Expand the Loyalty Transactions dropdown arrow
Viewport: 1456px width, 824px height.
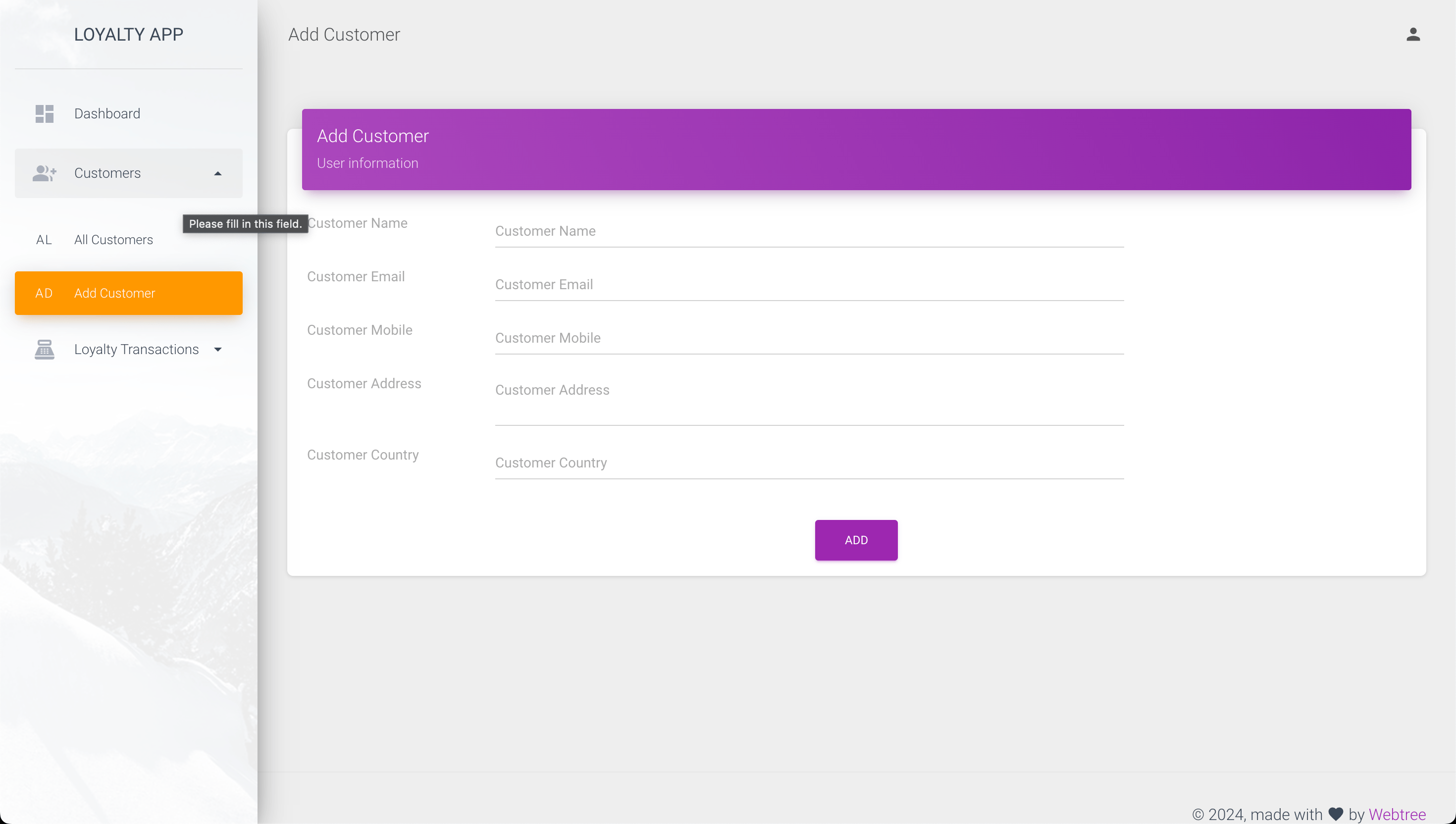218,349
